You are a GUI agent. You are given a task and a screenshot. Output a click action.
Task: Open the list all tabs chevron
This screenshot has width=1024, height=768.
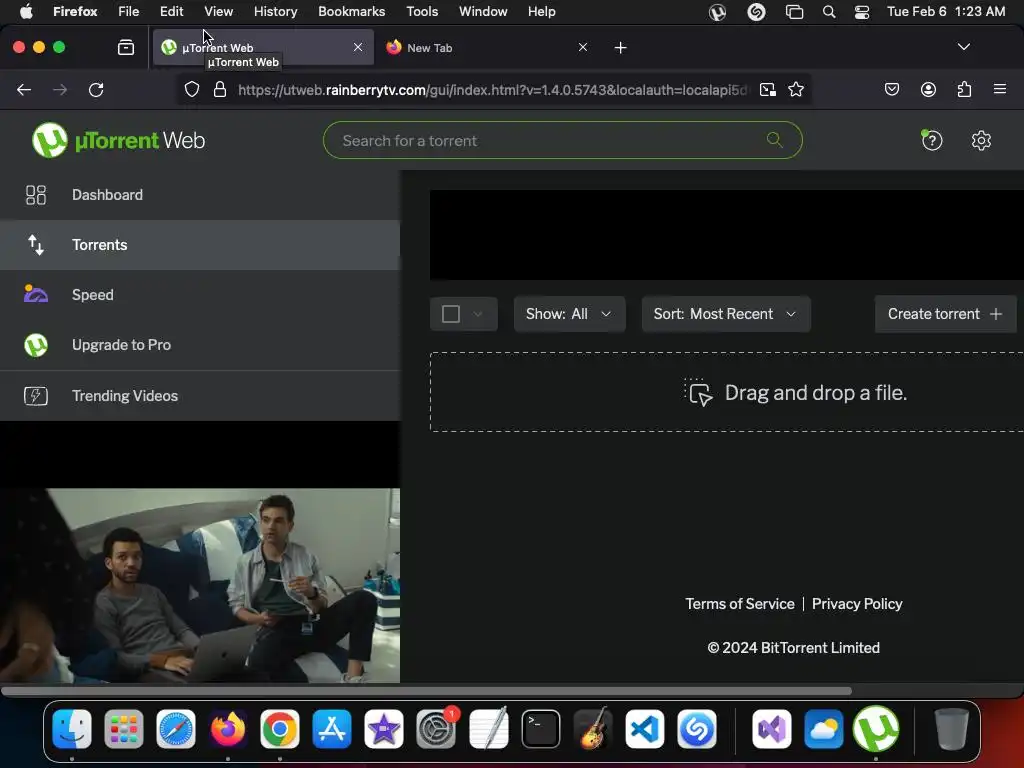click(963, 47)
